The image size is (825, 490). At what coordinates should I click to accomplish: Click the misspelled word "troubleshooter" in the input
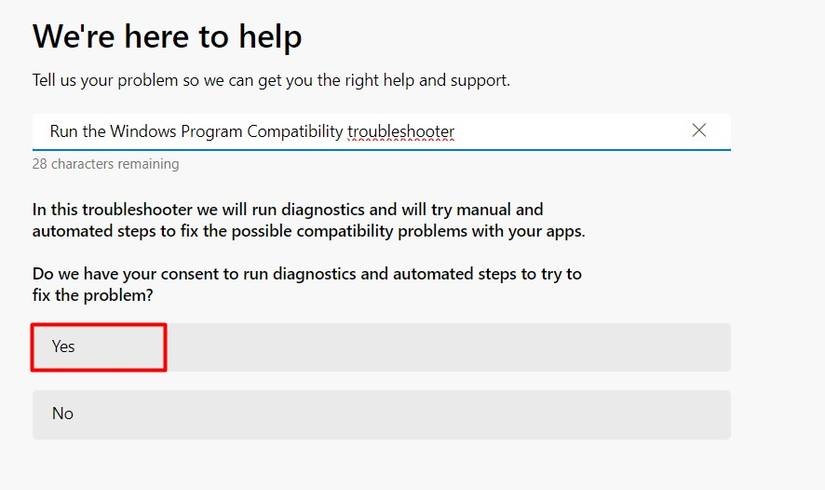[x=400, y=131]
